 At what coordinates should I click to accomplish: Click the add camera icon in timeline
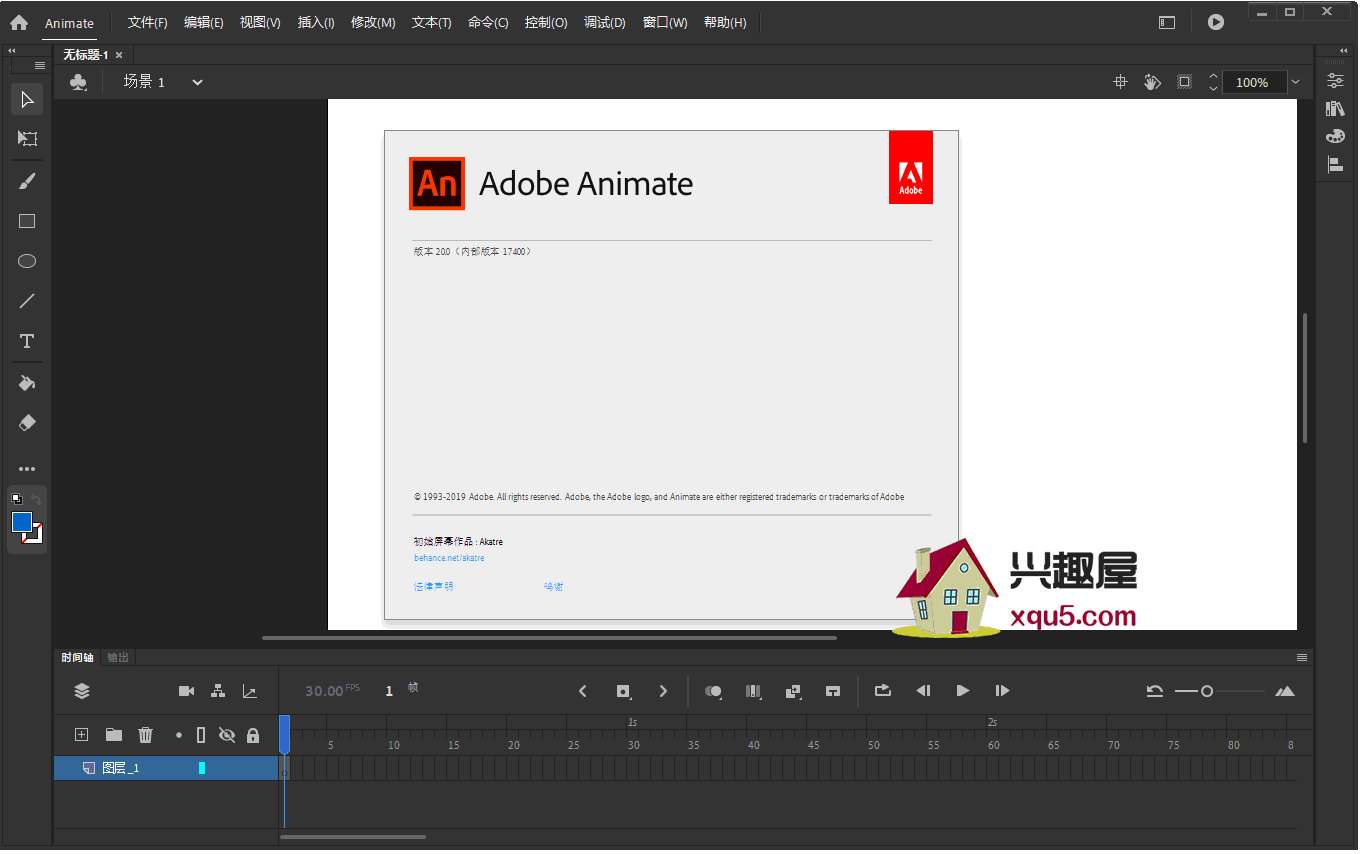tap(186, 691)
